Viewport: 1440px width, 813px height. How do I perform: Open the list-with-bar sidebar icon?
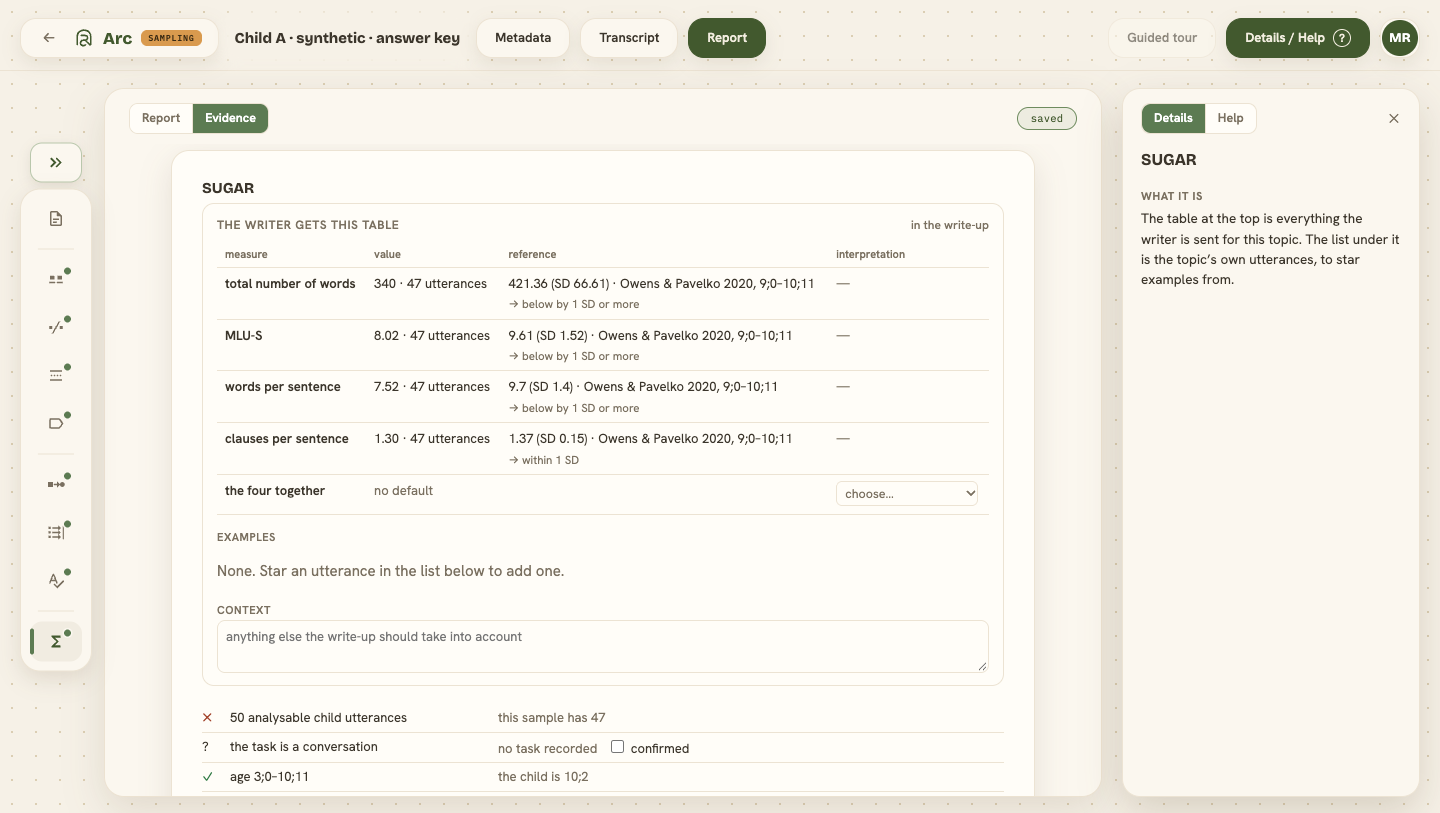tap(56, 532)
